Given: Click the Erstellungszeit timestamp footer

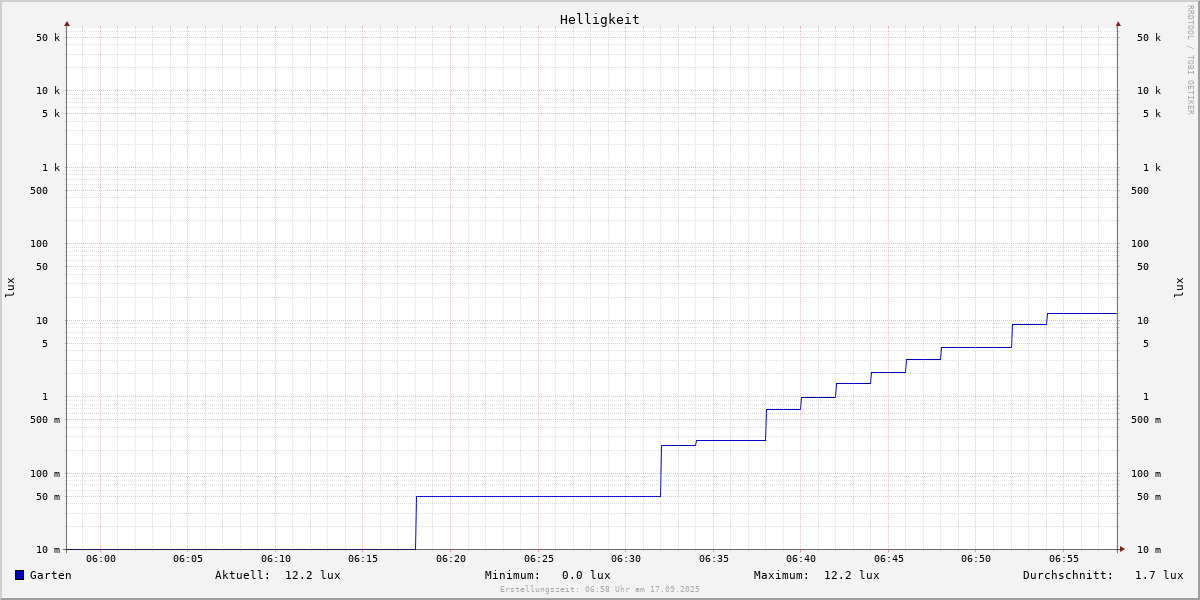Looking at the screenshot, I should coord(600,590).
